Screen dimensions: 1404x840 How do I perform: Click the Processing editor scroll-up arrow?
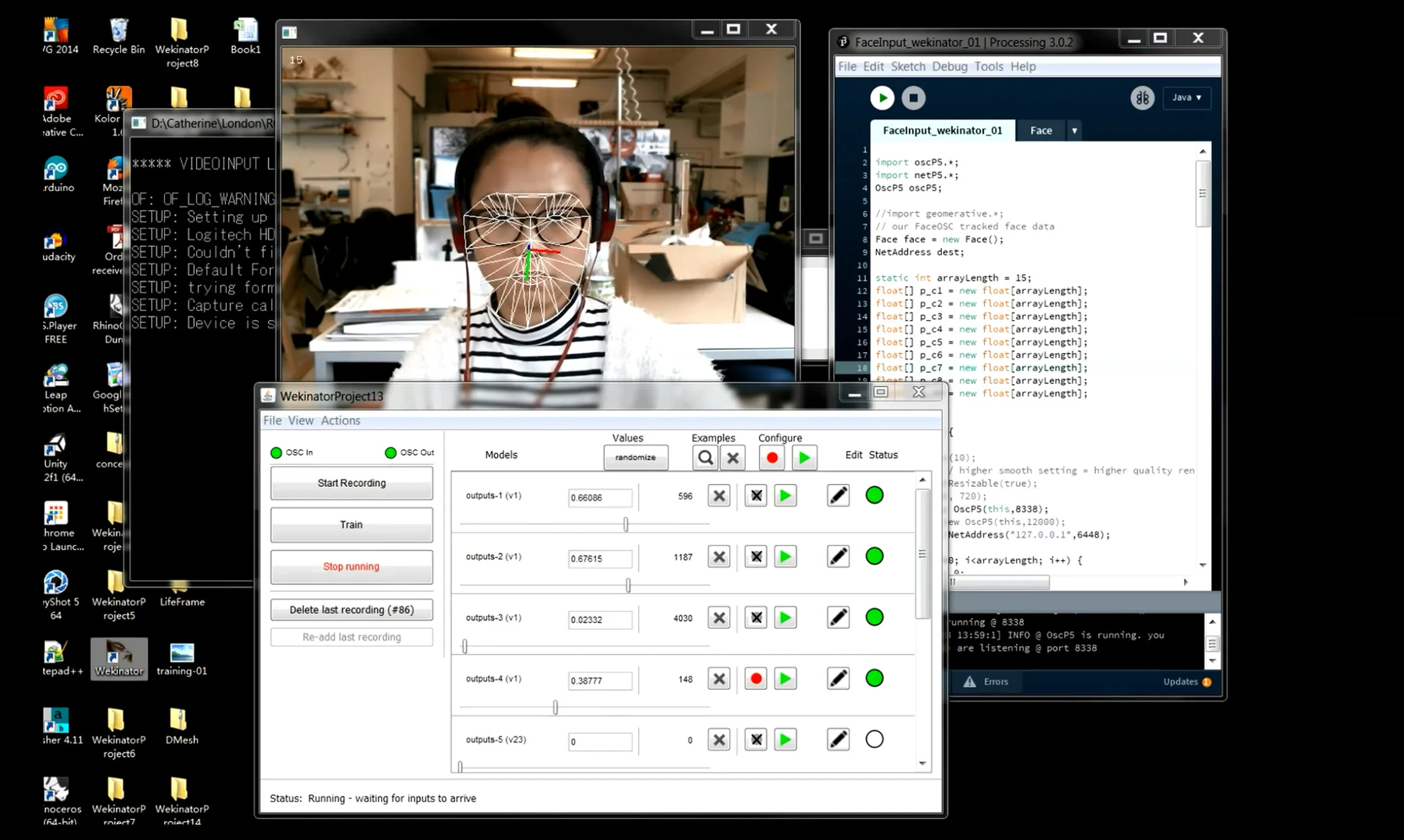tap(1202, 152)
